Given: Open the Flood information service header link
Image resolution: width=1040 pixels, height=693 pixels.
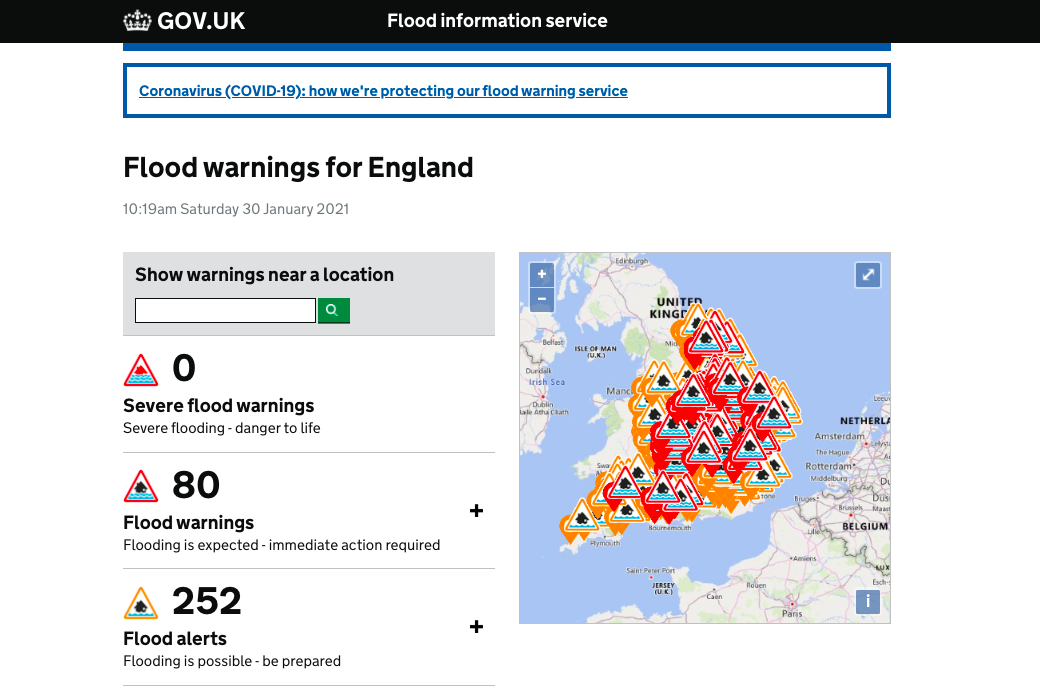Looking at the screenshot, I should click(497, 21).
